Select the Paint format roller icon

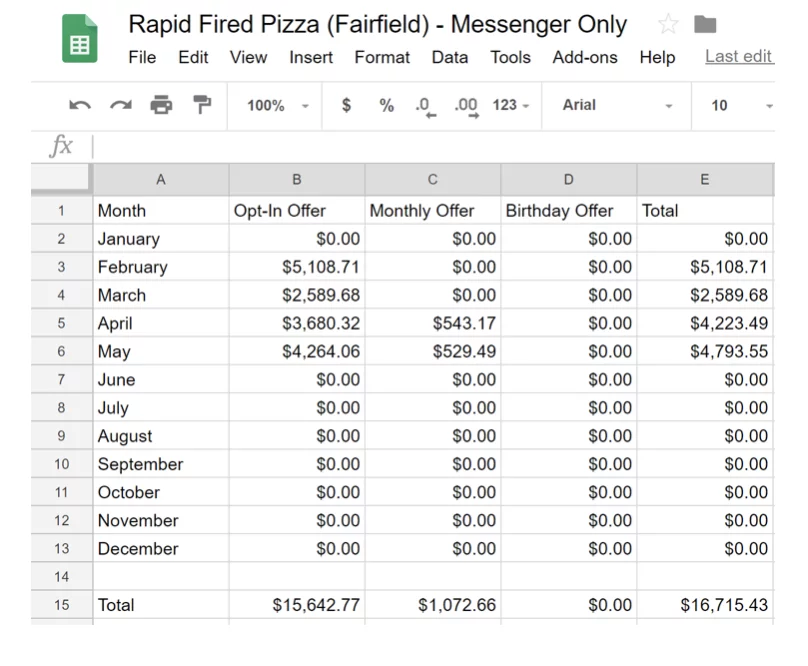tap(202, 105)
